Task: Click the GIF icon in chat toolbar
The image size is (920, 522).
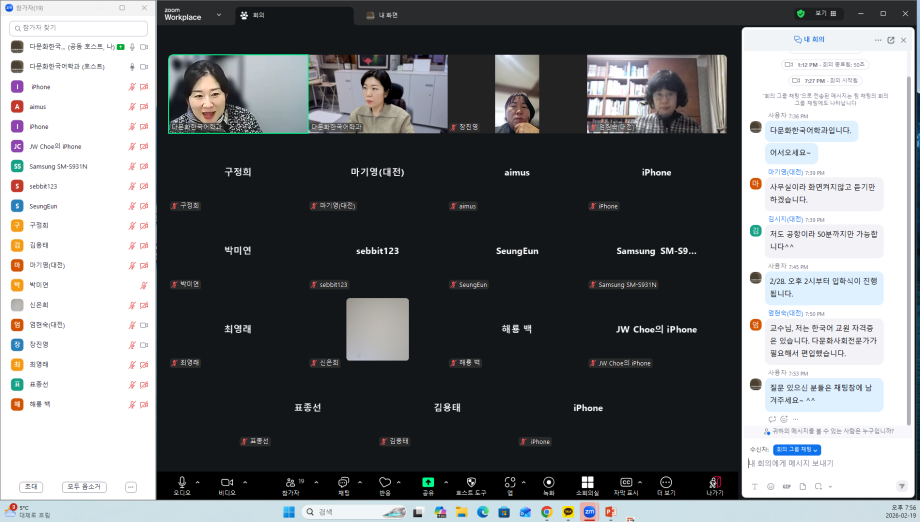Action: (788, 486)
